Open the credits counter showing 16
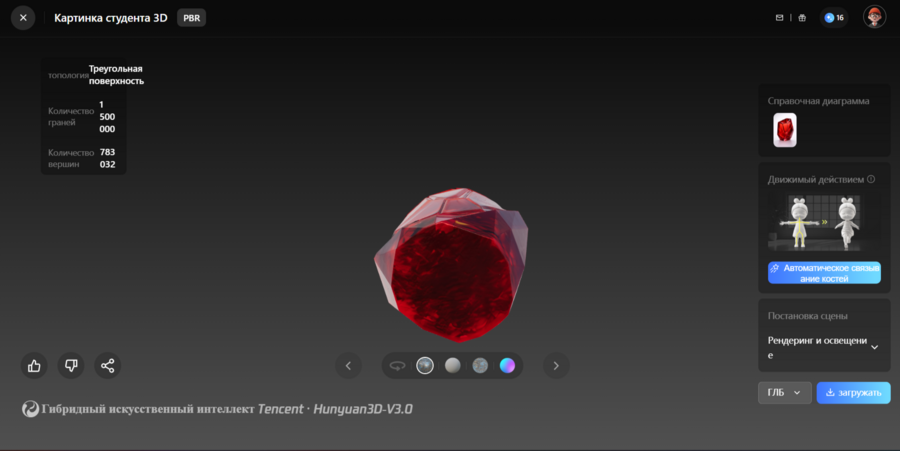The width and height of the screenshot is (900, 451). click(x=834, y=18)
